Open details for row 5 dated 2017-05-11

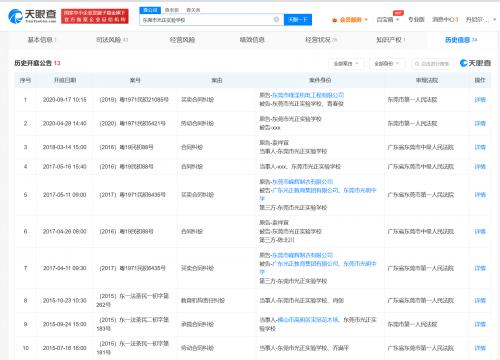tap(480, 194)
